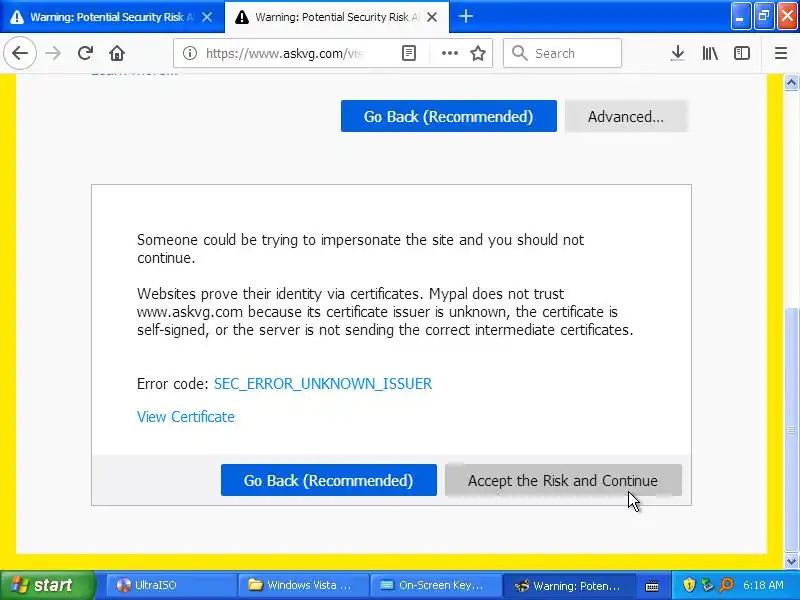Show sidebars icon in toolbar
The height and width of the screenshot is (600, 800).
(x=742, y=53)
